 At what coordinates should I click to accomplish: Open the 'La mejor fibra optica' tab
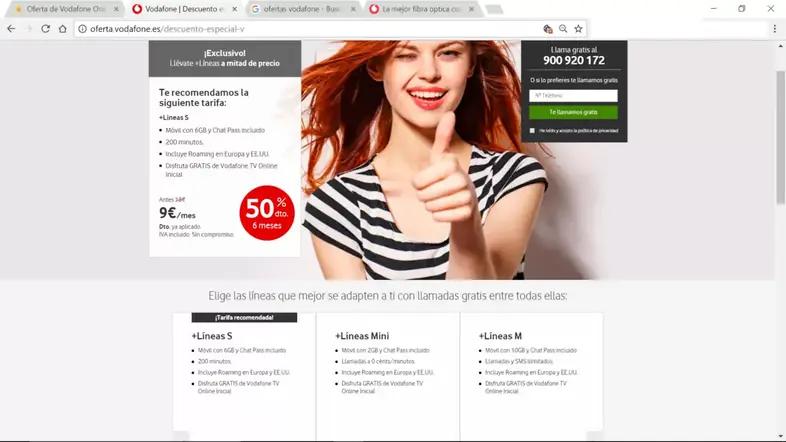(x=421, y=9)
